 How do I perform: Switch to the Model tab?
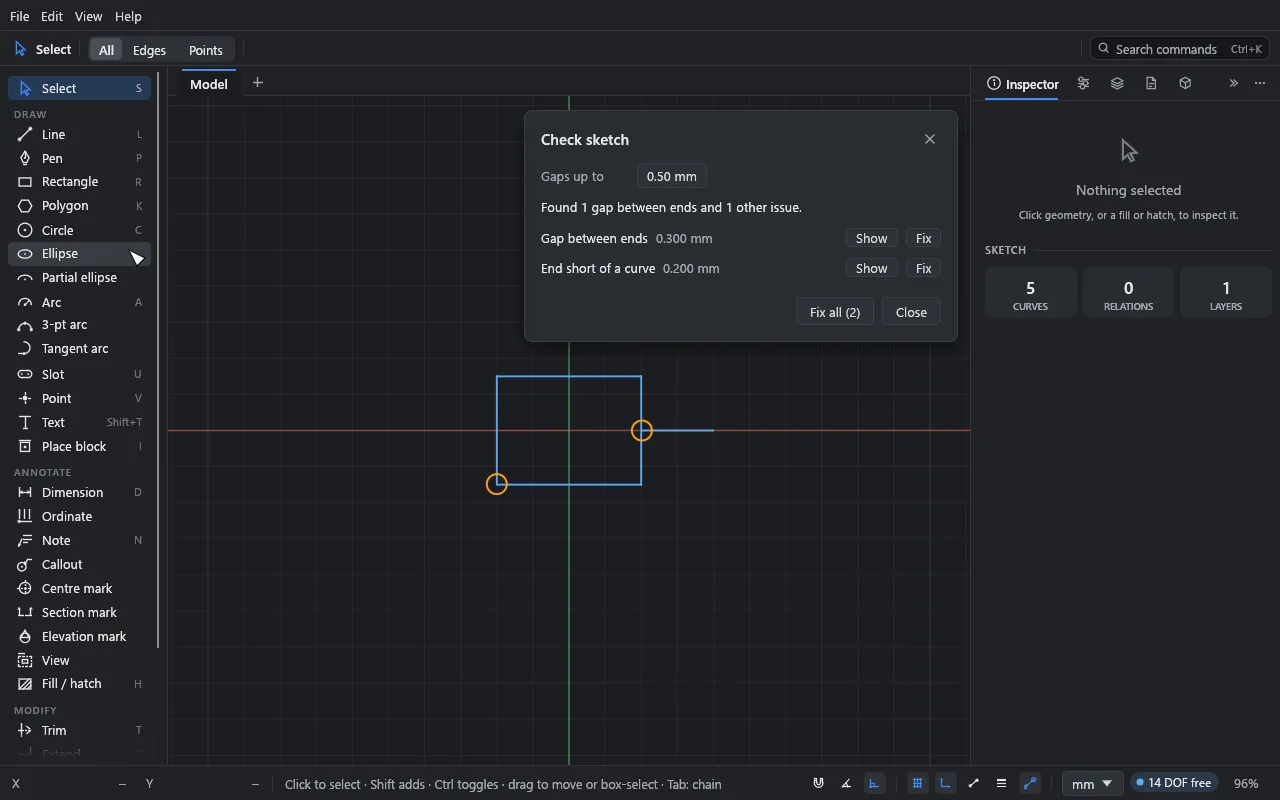[209, 84]
